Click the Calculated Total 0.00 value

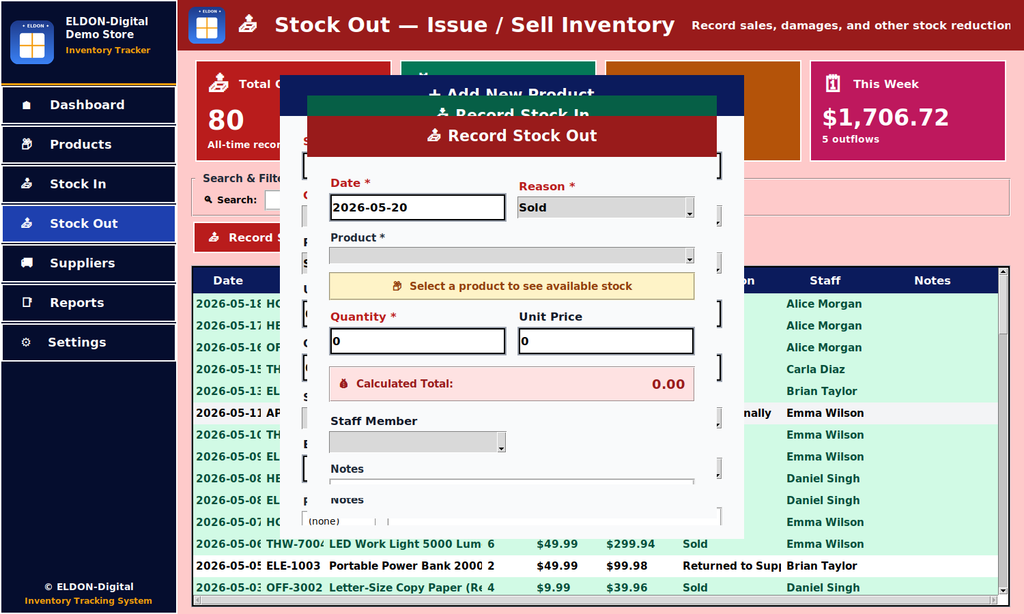click(668, 384)
